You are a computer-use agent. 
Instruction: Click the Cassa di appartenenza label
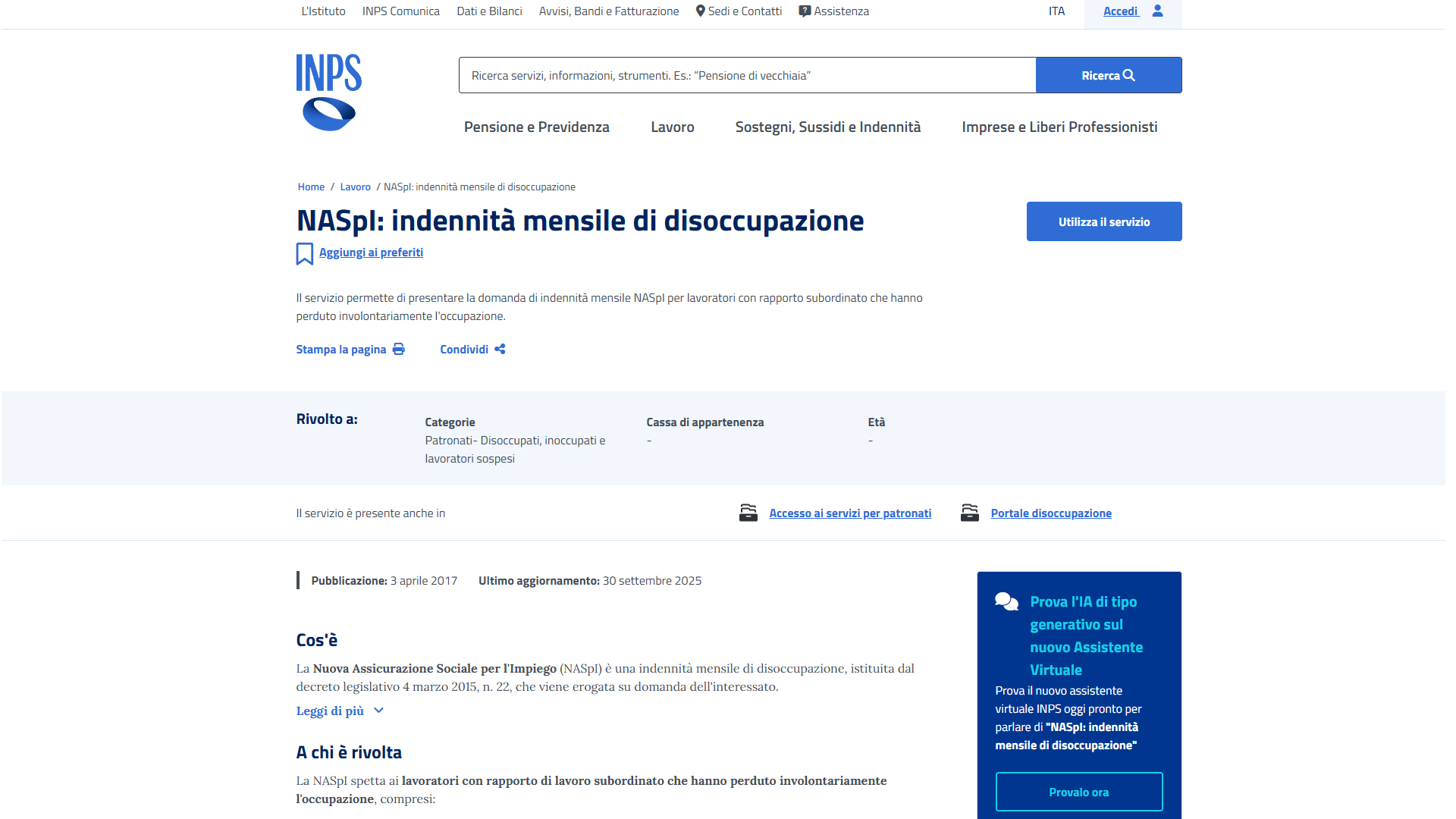(x=705, y=422)
